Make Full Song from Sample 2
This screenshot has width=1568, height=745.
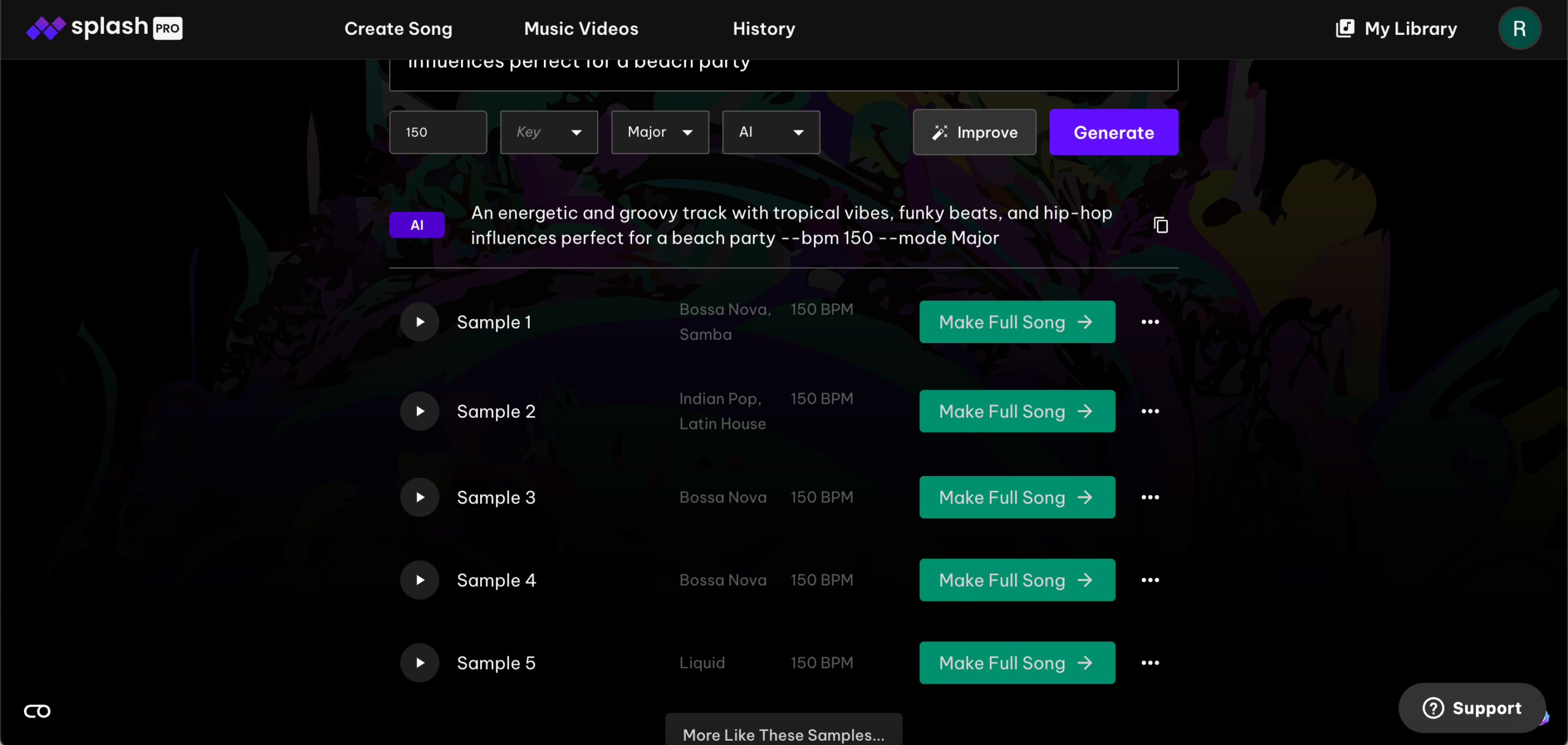[1017, 411]
